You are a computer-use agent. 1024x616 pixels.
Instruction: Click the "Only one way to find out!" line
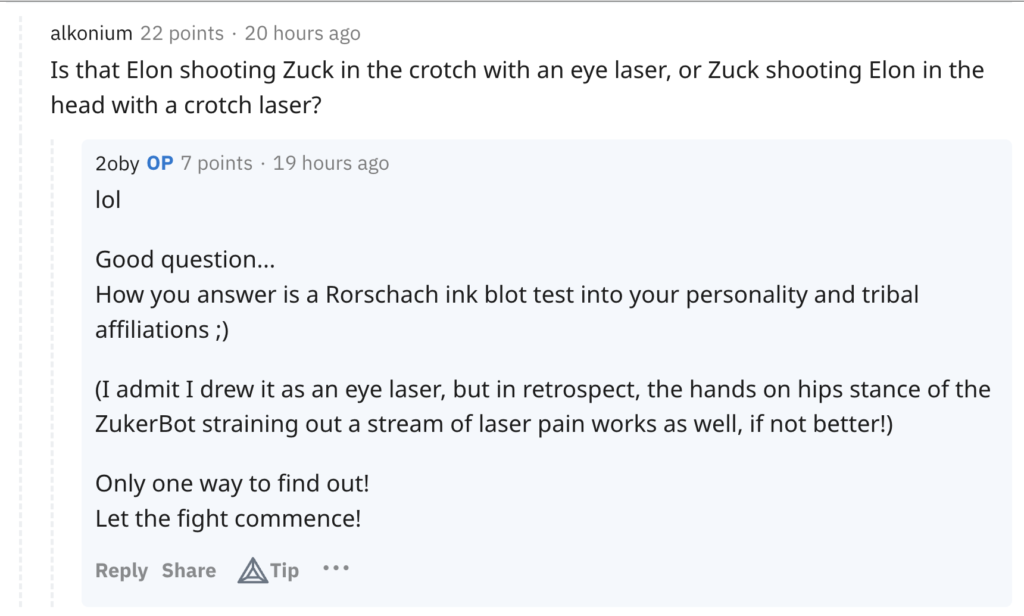[232, 484]
